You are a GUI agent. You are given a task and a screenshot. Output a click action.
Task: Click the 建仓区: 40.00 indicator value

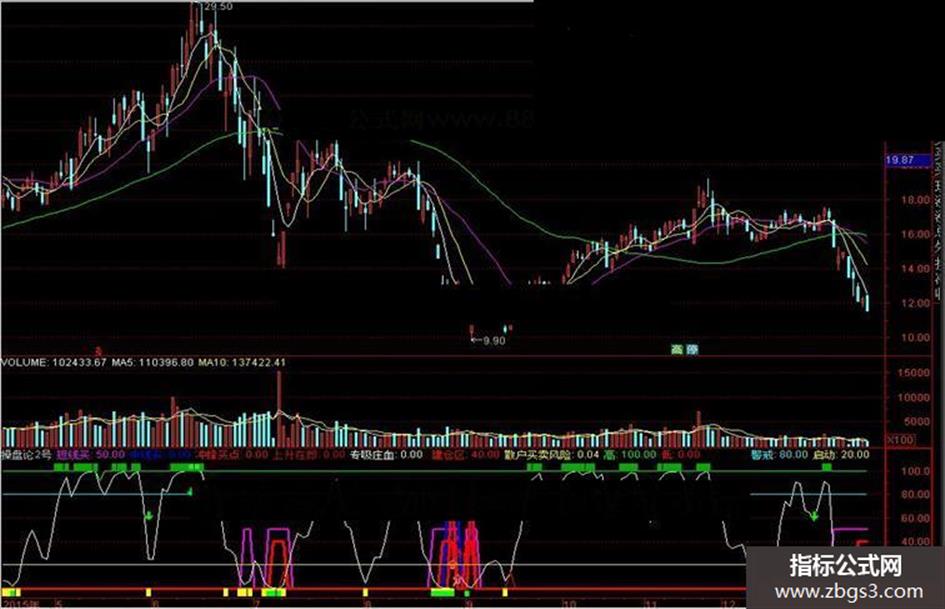click(465, 454)
